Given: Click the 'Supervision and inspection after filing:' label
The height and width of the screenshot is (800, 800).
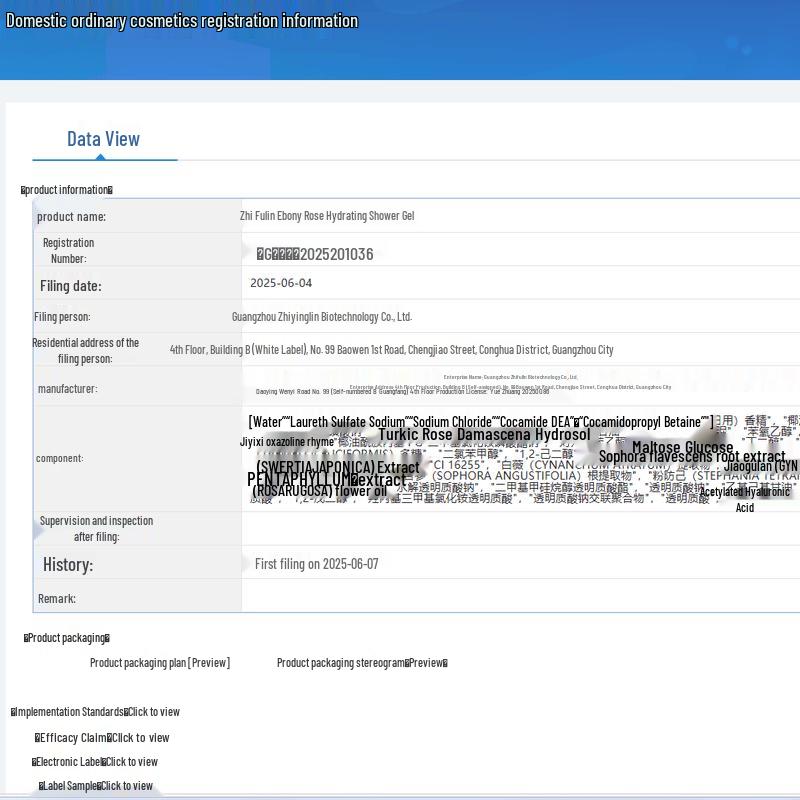Looking at the screenshot, I should pyautogui.click(x=96, y=529).
